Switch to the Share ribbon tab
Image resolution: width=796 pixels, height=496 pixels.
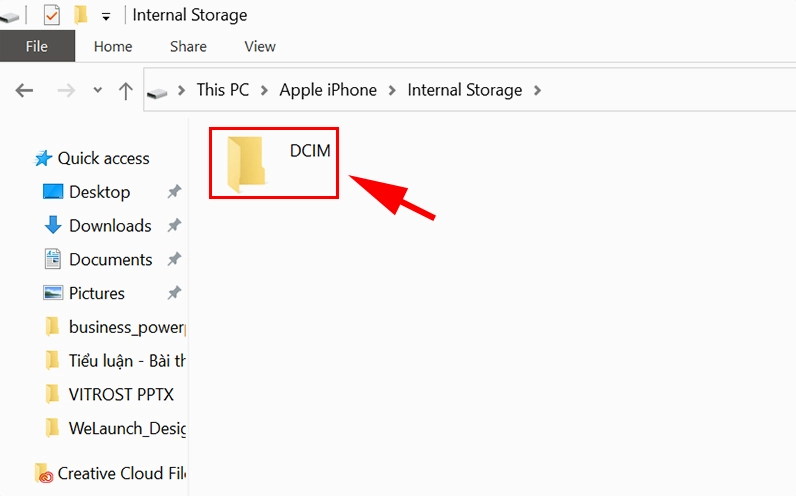188,46
